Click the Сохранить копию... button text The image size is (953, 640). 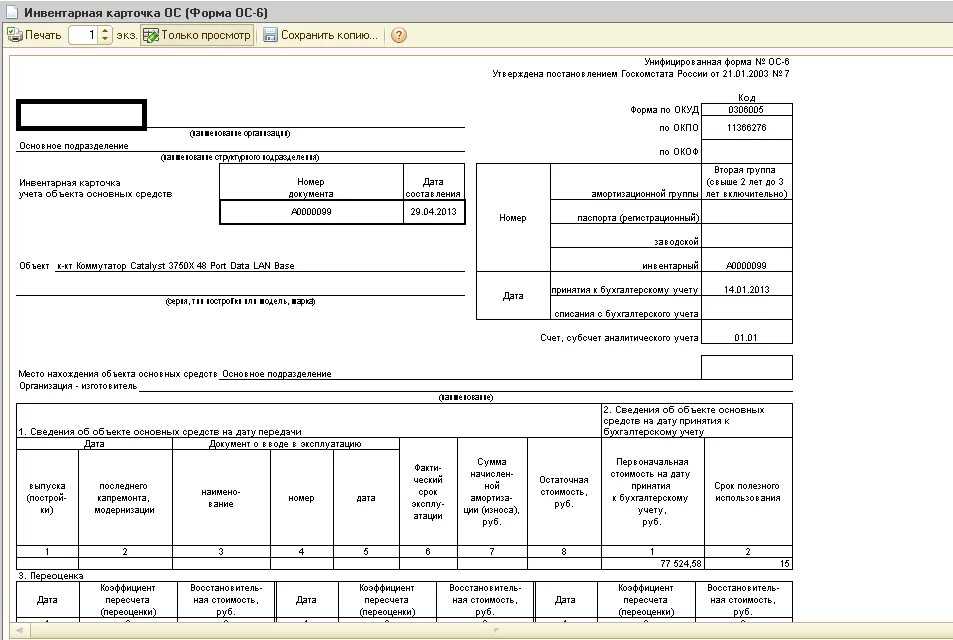(329, 35)
